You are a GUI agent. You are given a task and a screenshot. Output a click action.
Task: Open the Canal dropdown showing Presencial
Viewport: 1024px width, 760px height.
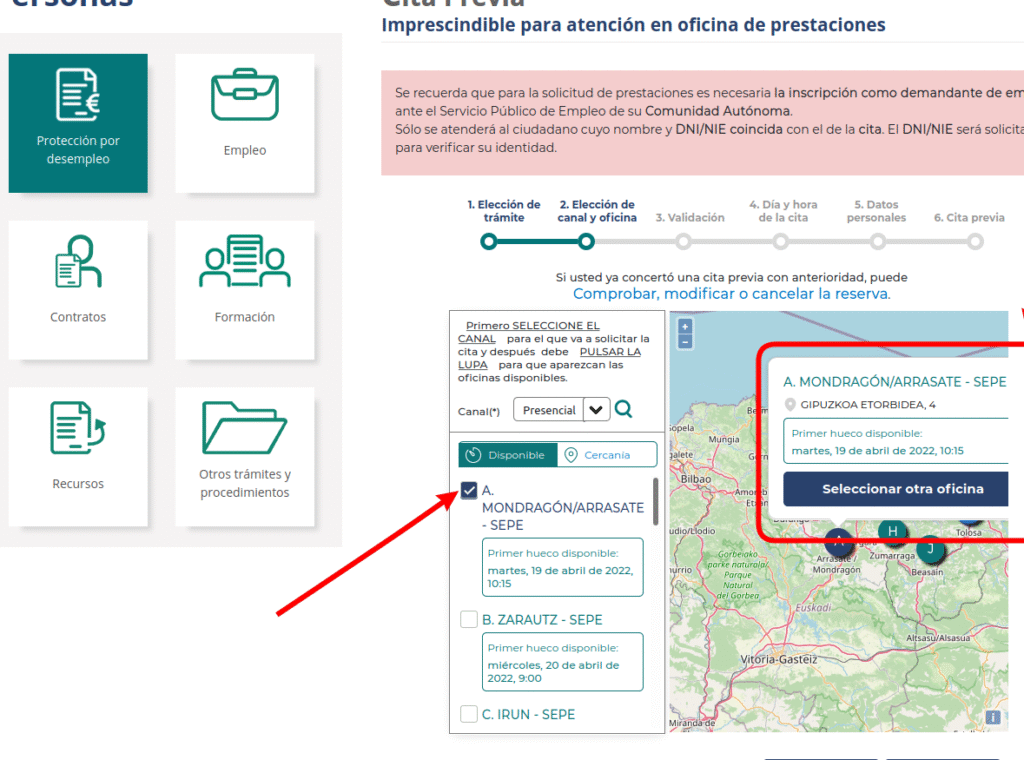596,409
